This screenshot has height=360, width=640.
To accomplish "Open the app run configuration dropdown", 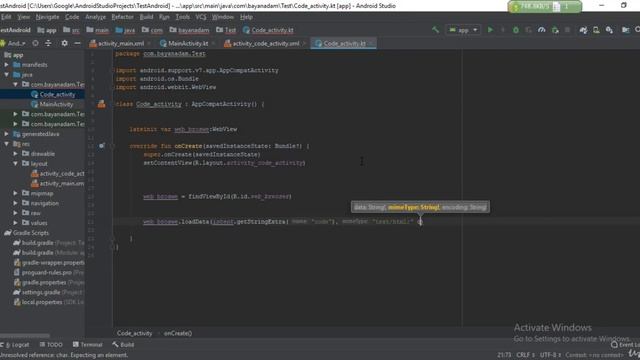I will tap(463, 30).
